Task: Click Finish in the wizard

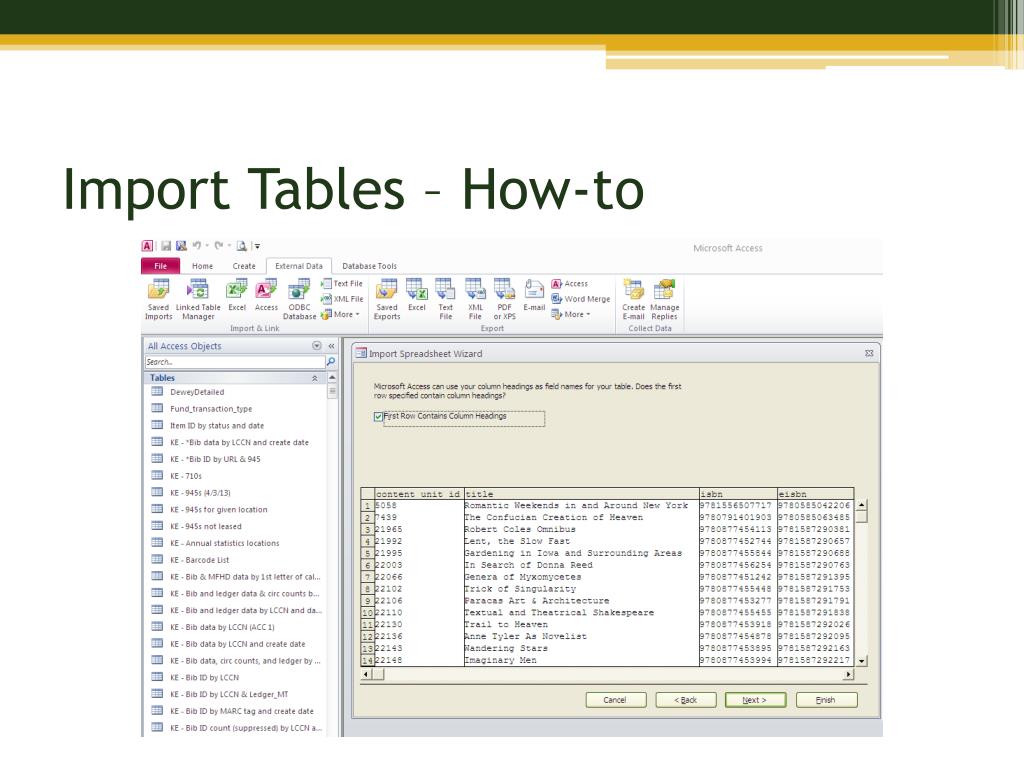Action: click(826, 700)
